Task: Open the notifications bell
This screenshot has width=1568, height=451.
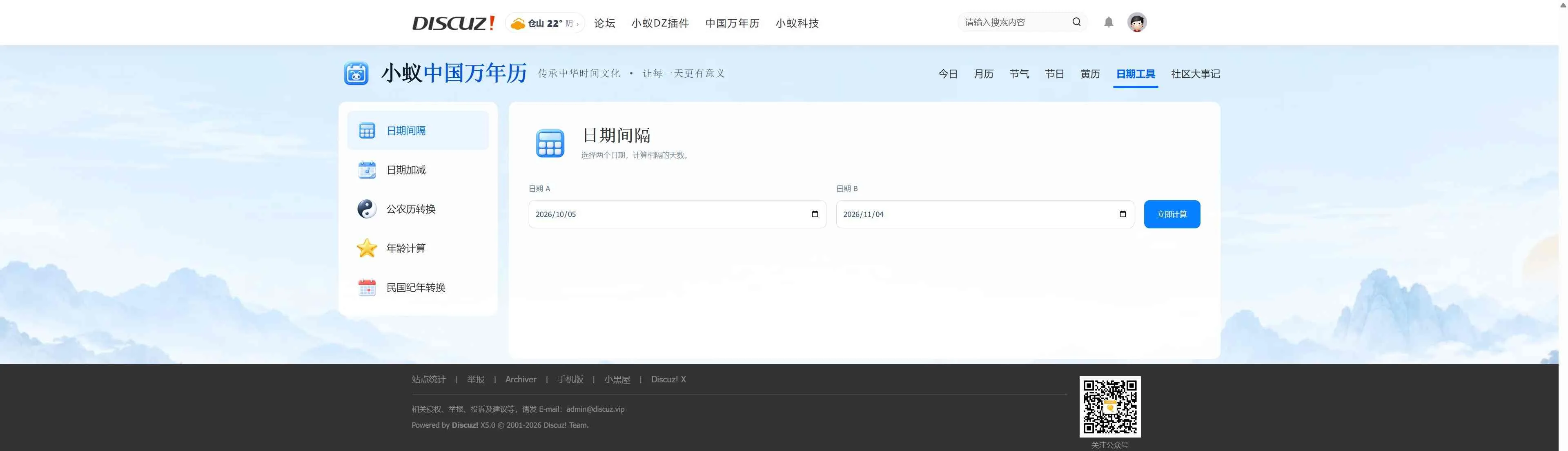Action: [1109, 22]
